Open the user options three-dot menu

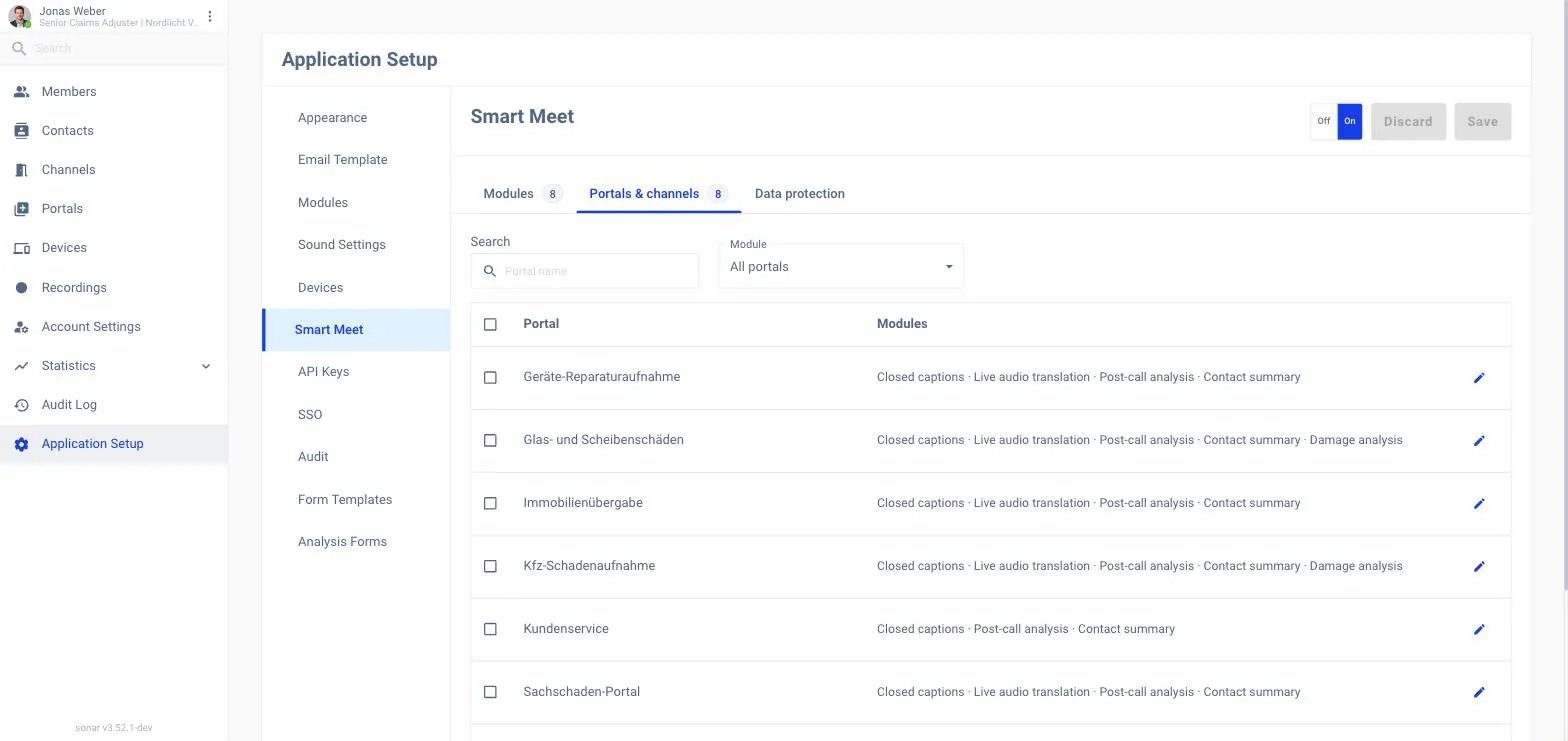[x=210, y=16]
